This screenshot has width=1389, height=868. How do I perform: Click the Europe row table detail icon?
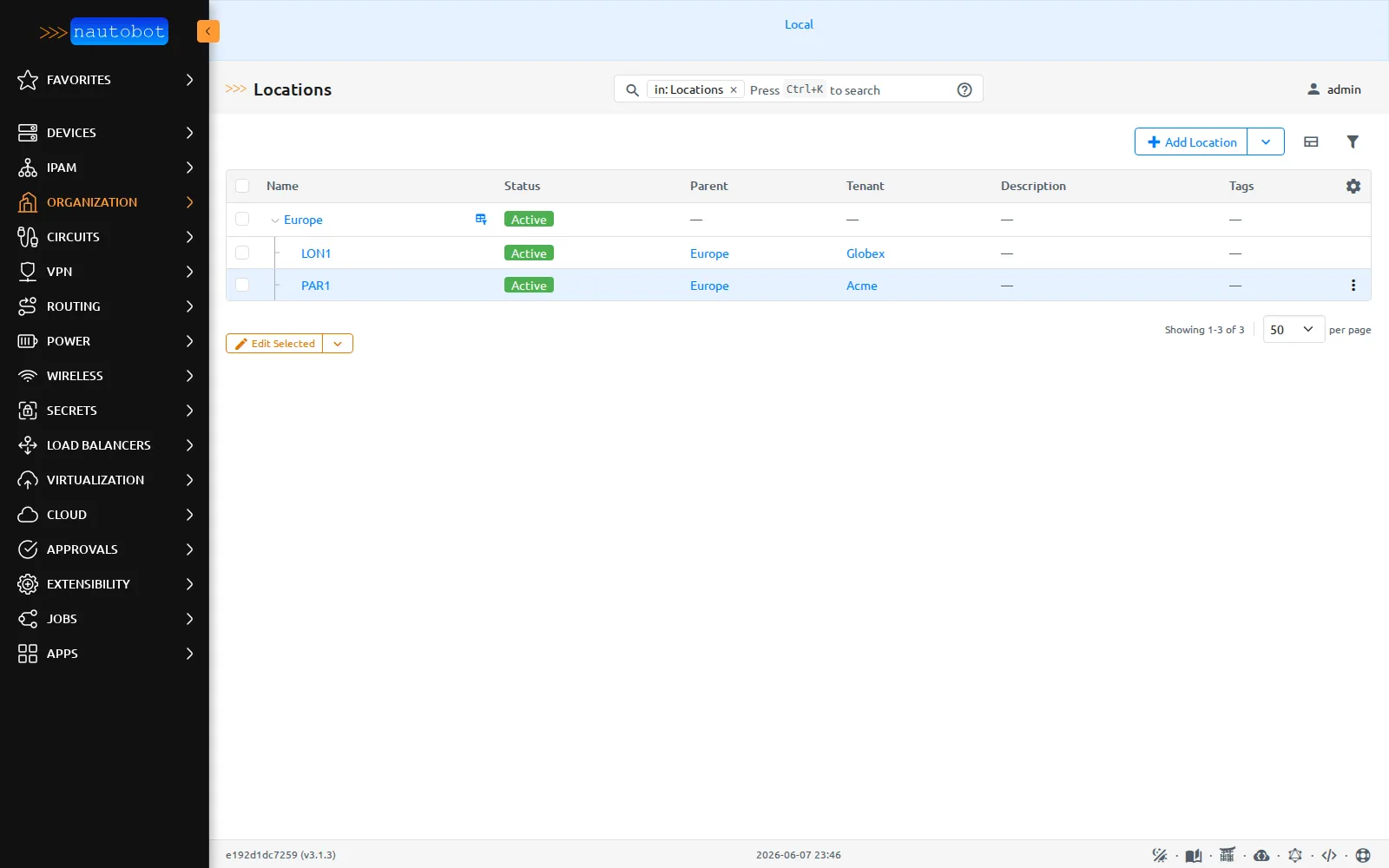click(481, 220)
